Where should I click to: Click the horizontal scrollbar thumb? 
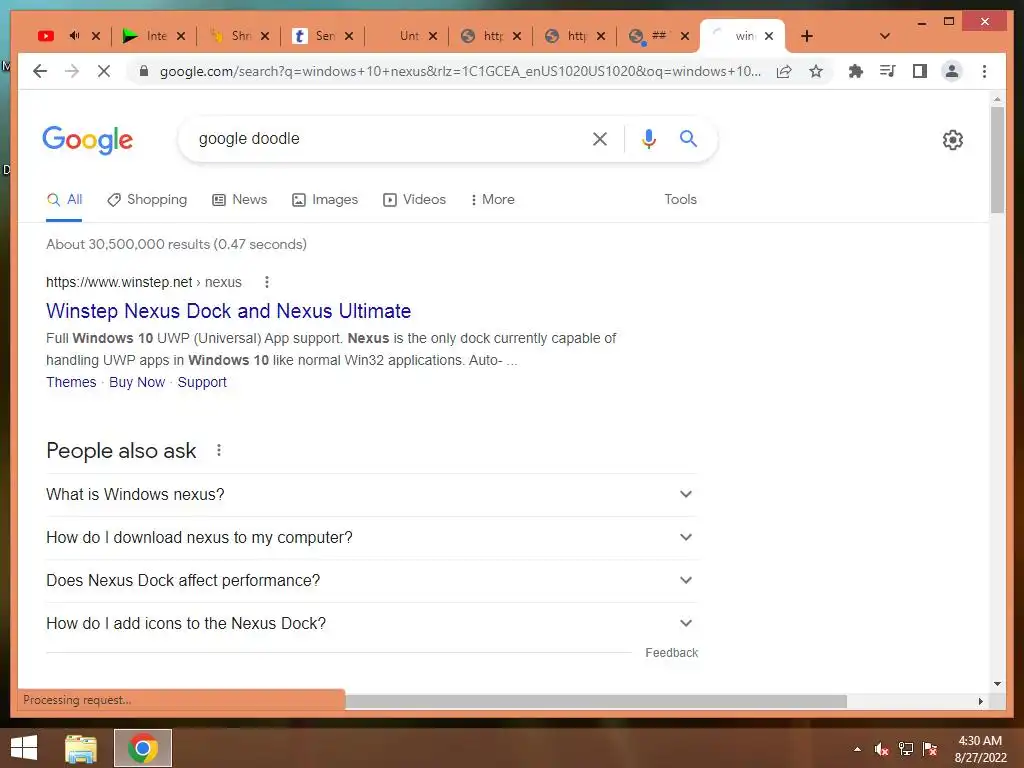click(596, 701)
